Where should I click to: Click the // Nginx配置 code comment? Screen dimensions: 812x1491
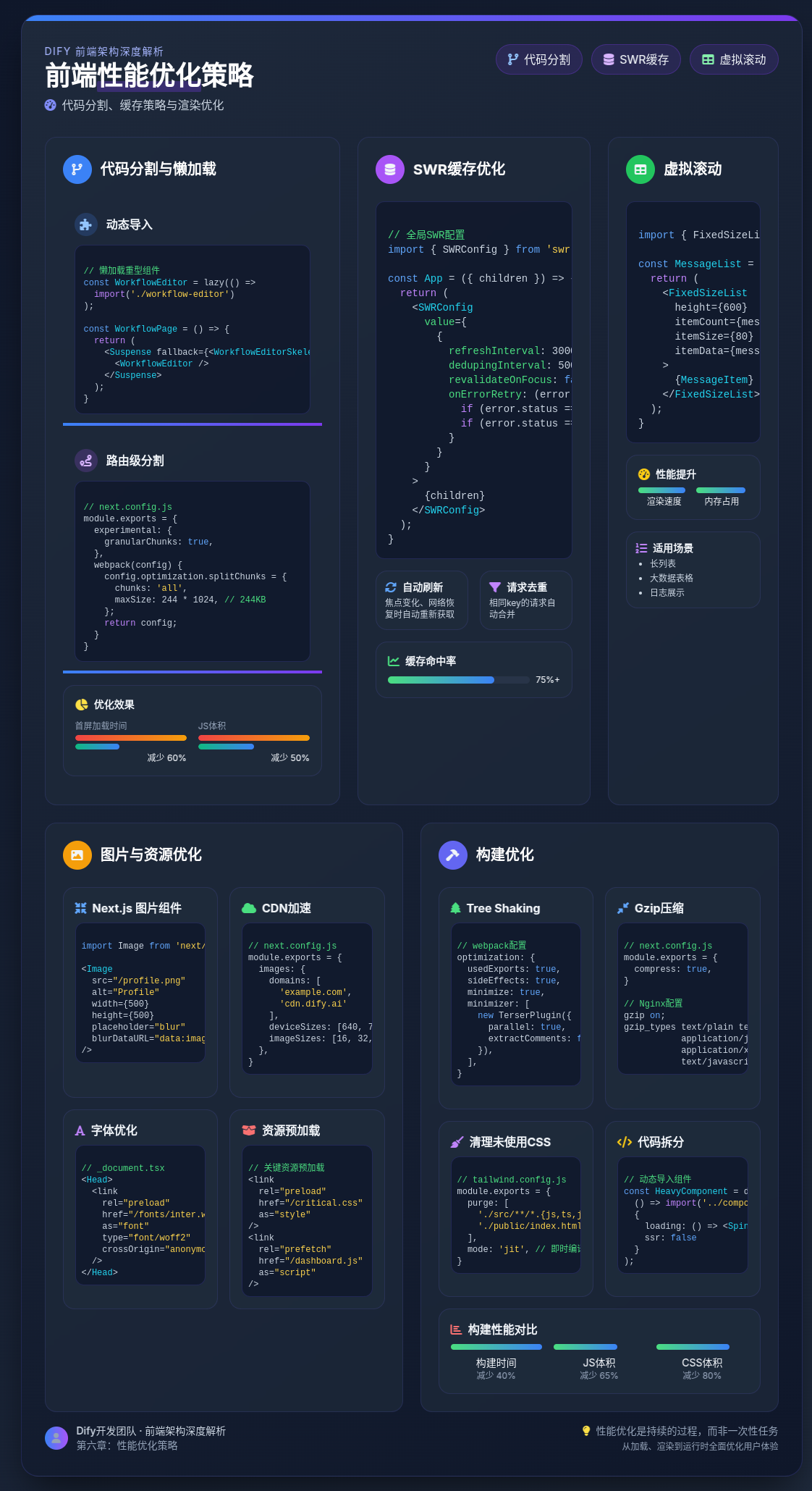coord(654,1004)
